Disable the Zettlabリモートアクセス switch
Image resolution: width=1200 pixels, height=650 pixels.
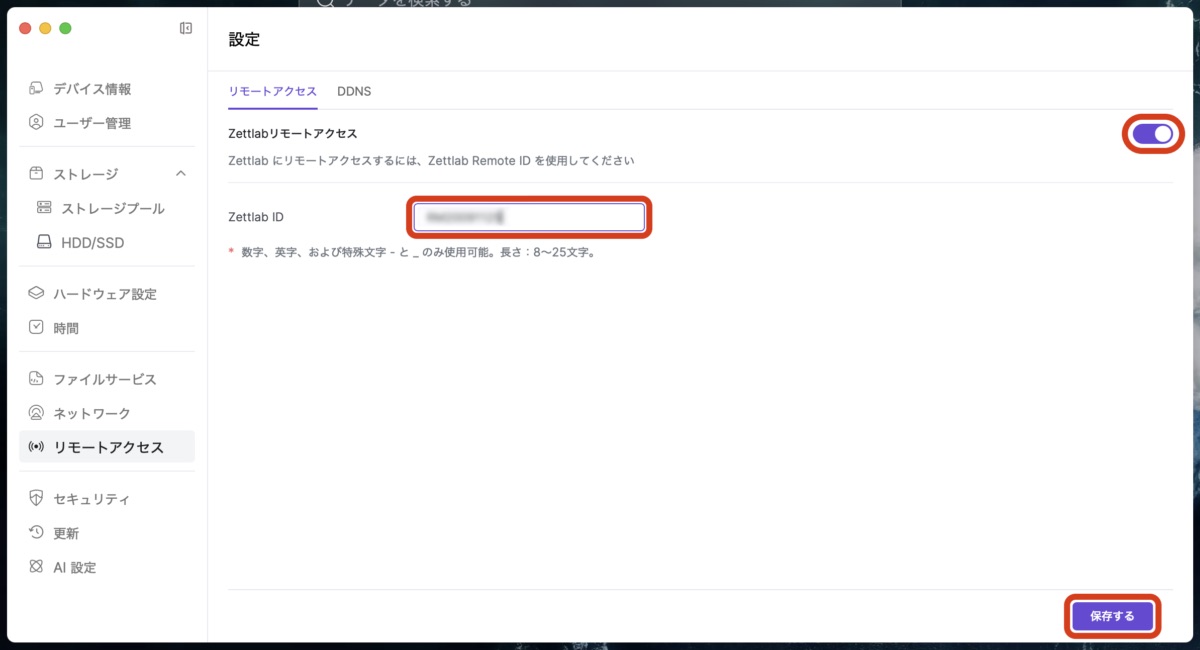pyautogui.click(x=1152, y=133)
